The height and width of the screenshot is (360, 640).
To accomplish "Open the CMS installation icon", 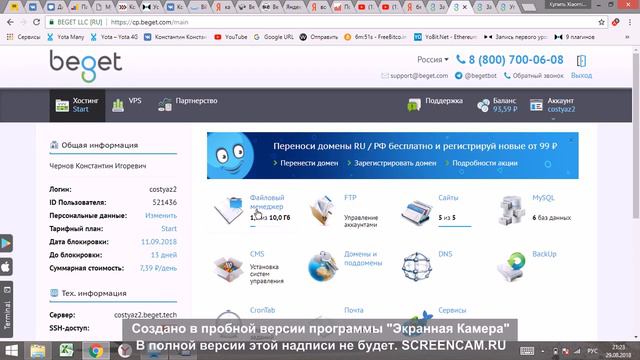I will click(x=229, y=268).
